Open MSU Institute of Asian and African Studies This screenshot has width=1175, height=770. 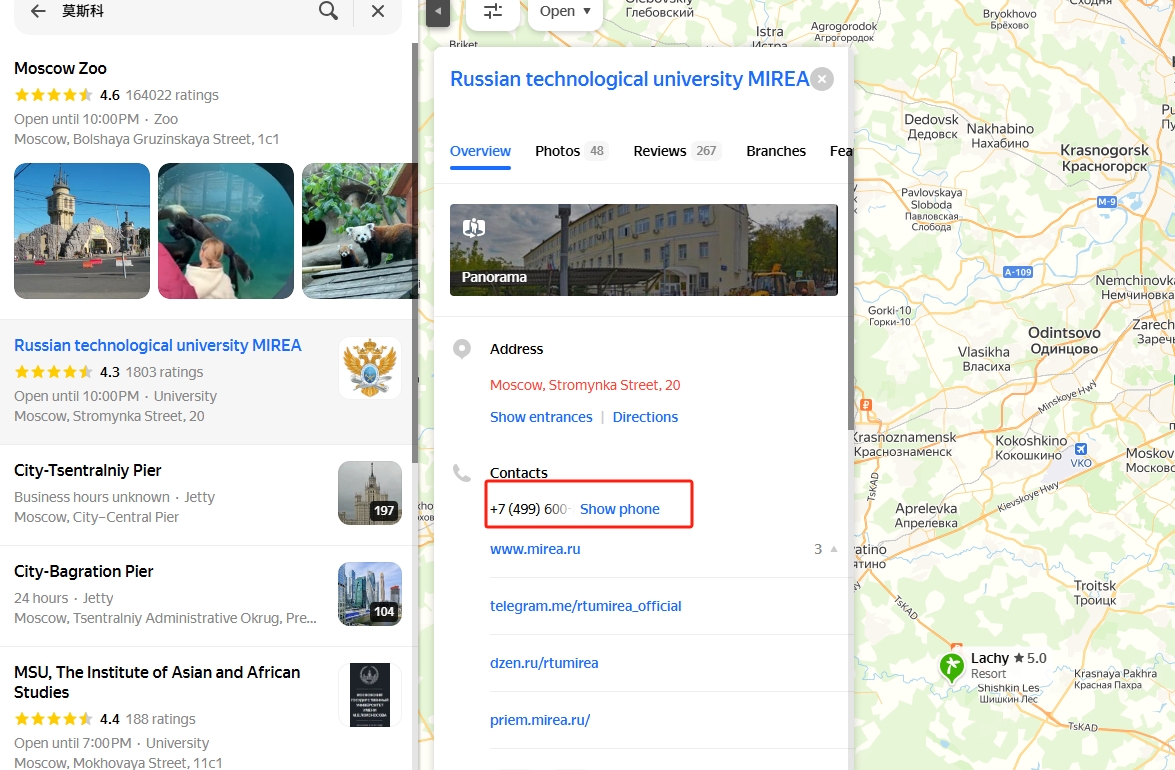pos(157,682)
